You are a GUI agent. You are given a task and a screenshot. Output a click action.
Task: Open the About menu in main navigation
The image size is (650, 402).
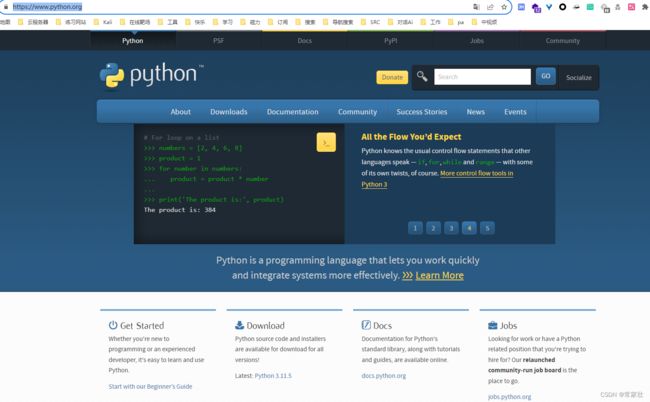click(x=181, y=111)
